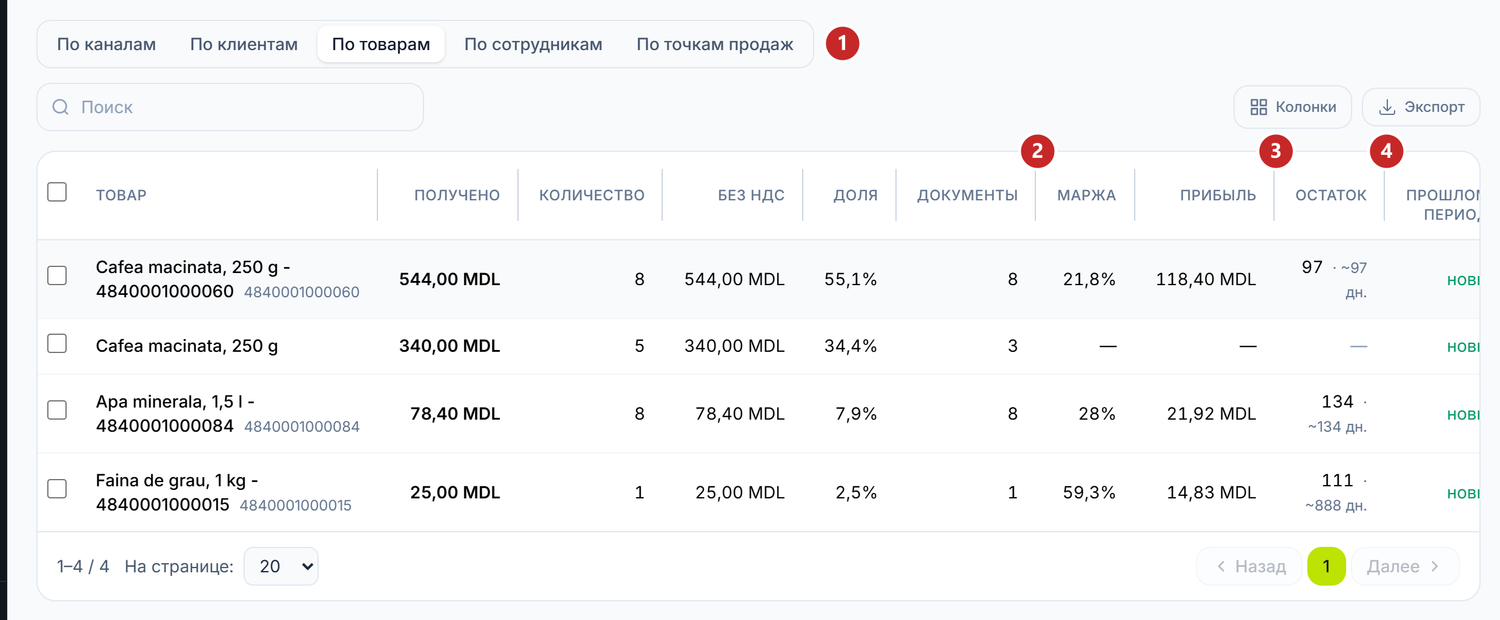The width and height of the screenshot is (1500, 620).
Task: Sort by the ПОЛУЧЕНО column header
Action: pyautogui.click(x=457, y=195)
